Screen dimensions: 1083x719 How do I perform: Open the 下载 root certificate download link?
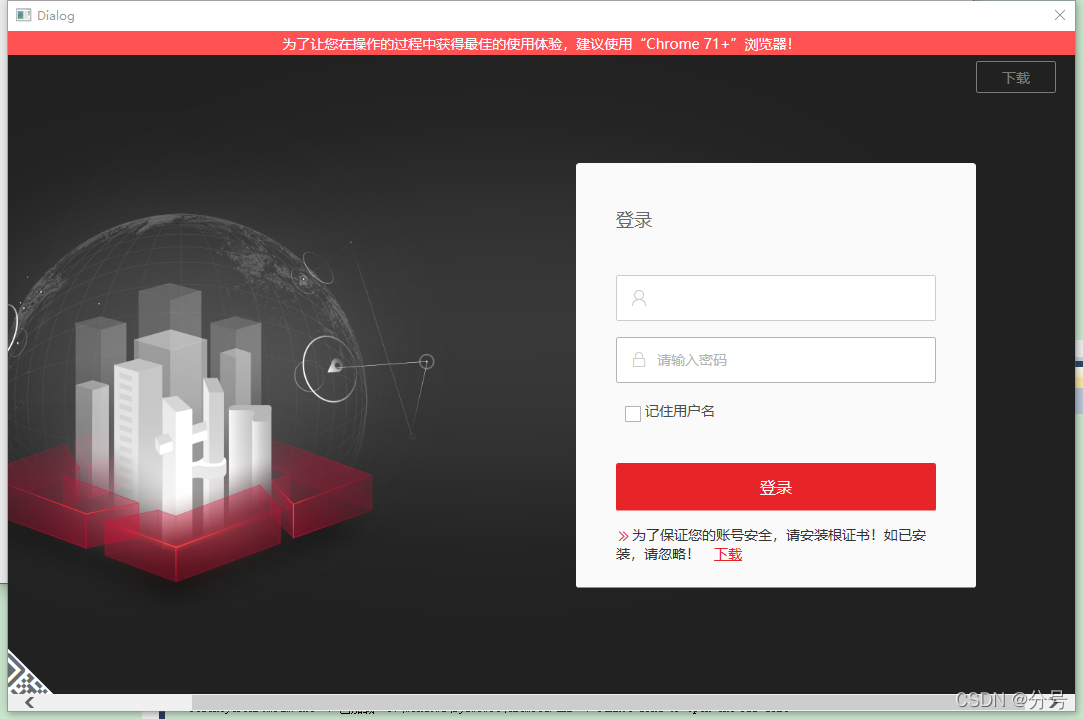[727, 553]
